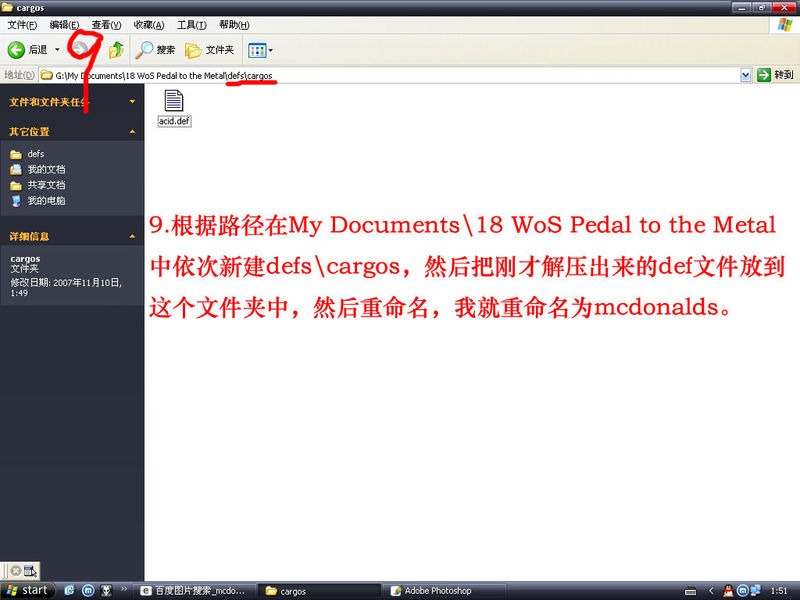Open the 查看(V) menu
Viewport: 800px width, 600px height.
tap(106, 24)
